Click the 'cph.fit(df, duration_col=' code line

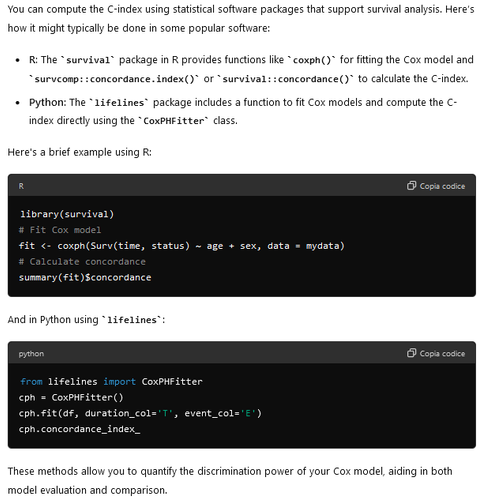(x=140, y=413)
